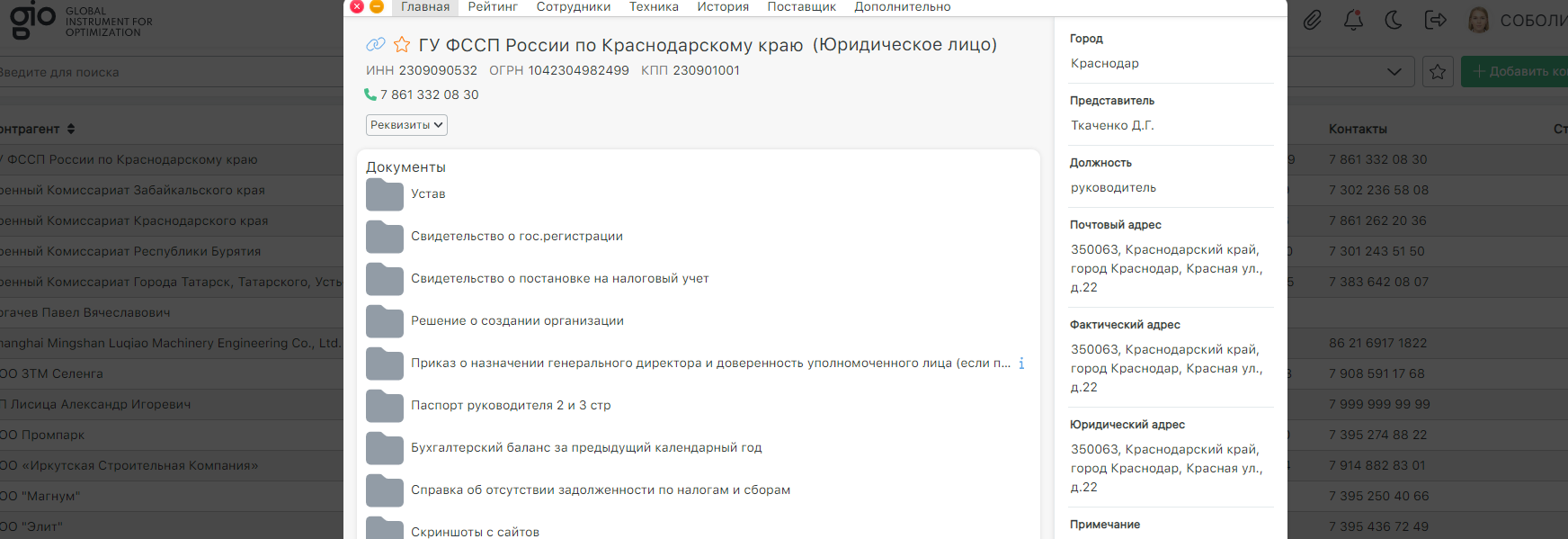The height and width of the screenshot is (539, 1568).
Task: Open the Поставщик tab
Action: tap(801, 7)
